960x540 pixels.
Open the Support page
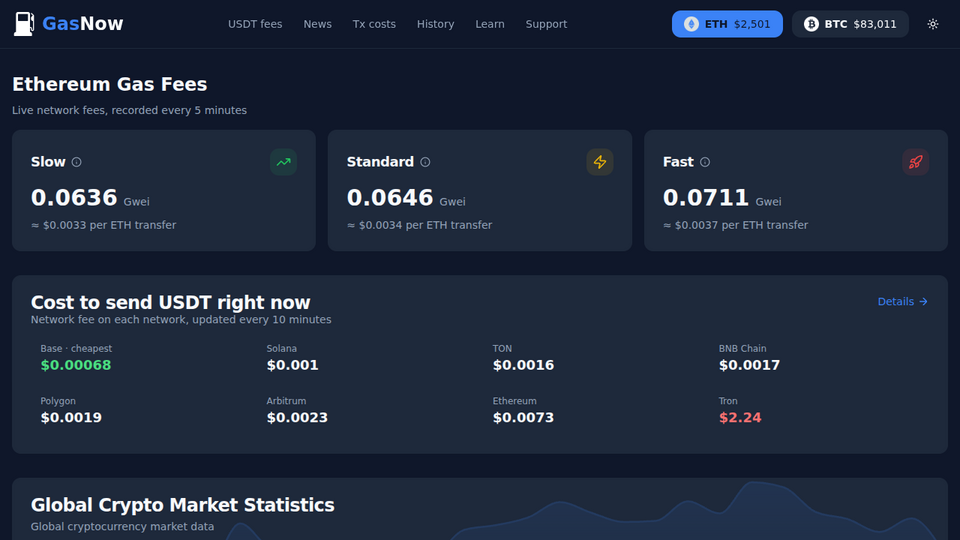tap(546, 24)
